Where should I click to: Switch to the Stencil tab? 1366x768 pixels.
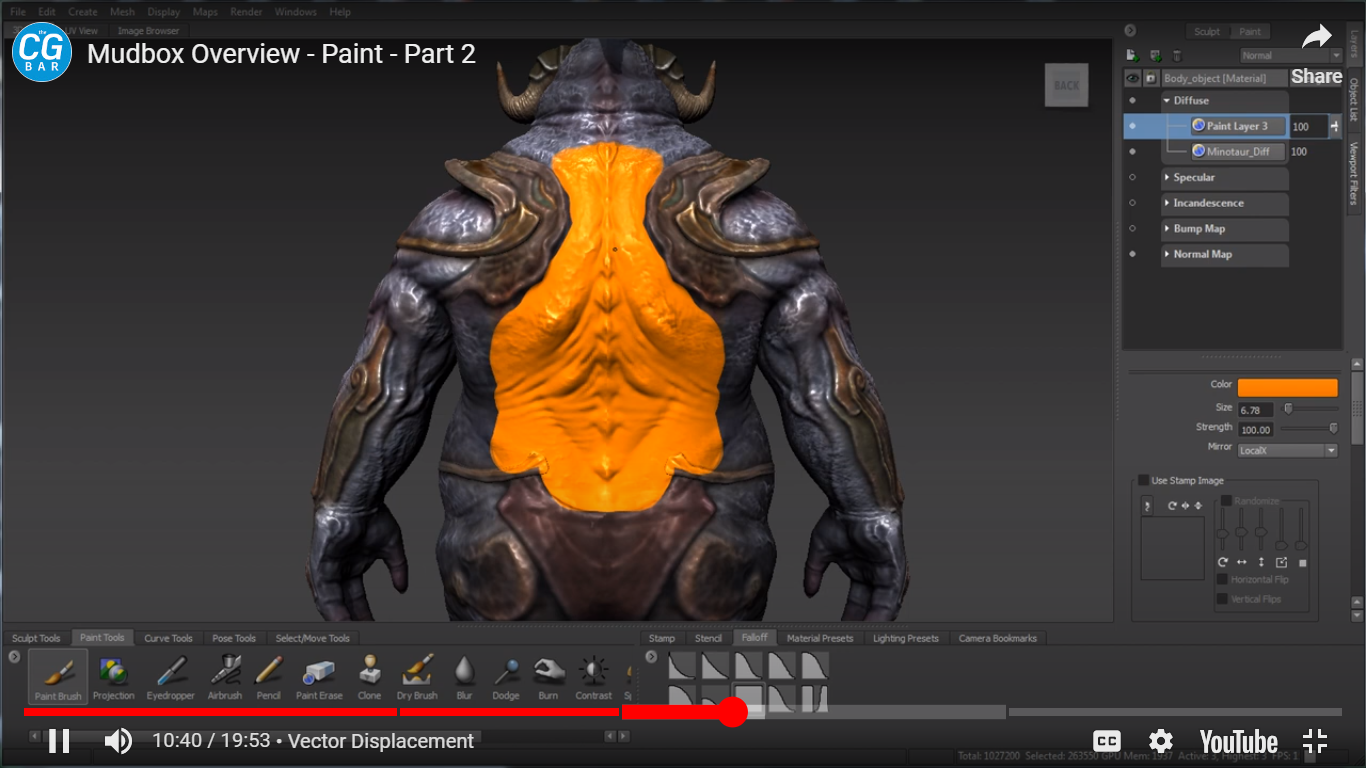tap(708, 638)
